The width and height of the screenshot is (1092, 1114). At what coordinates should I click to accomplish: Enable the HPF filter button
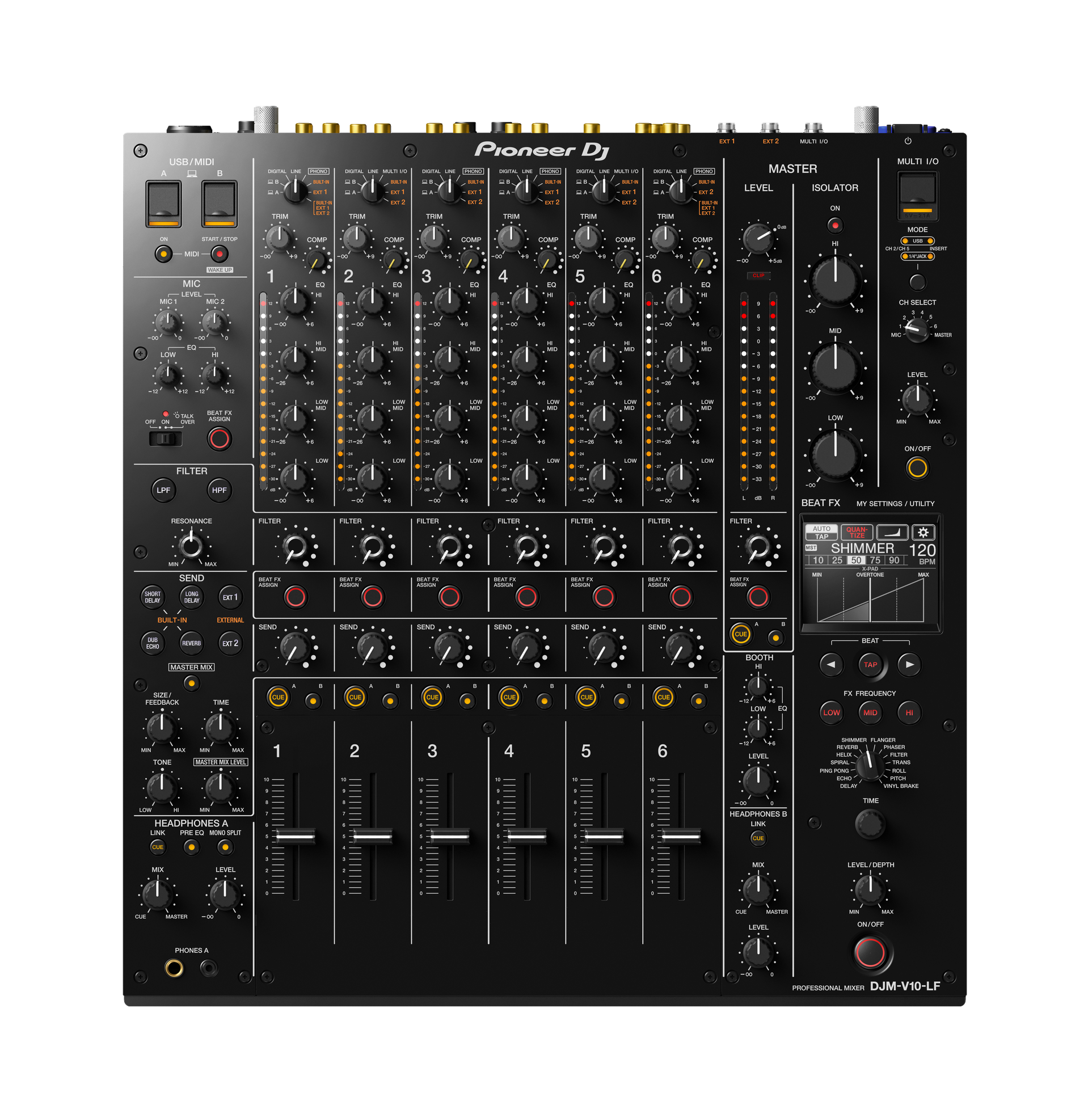(219, 490)
